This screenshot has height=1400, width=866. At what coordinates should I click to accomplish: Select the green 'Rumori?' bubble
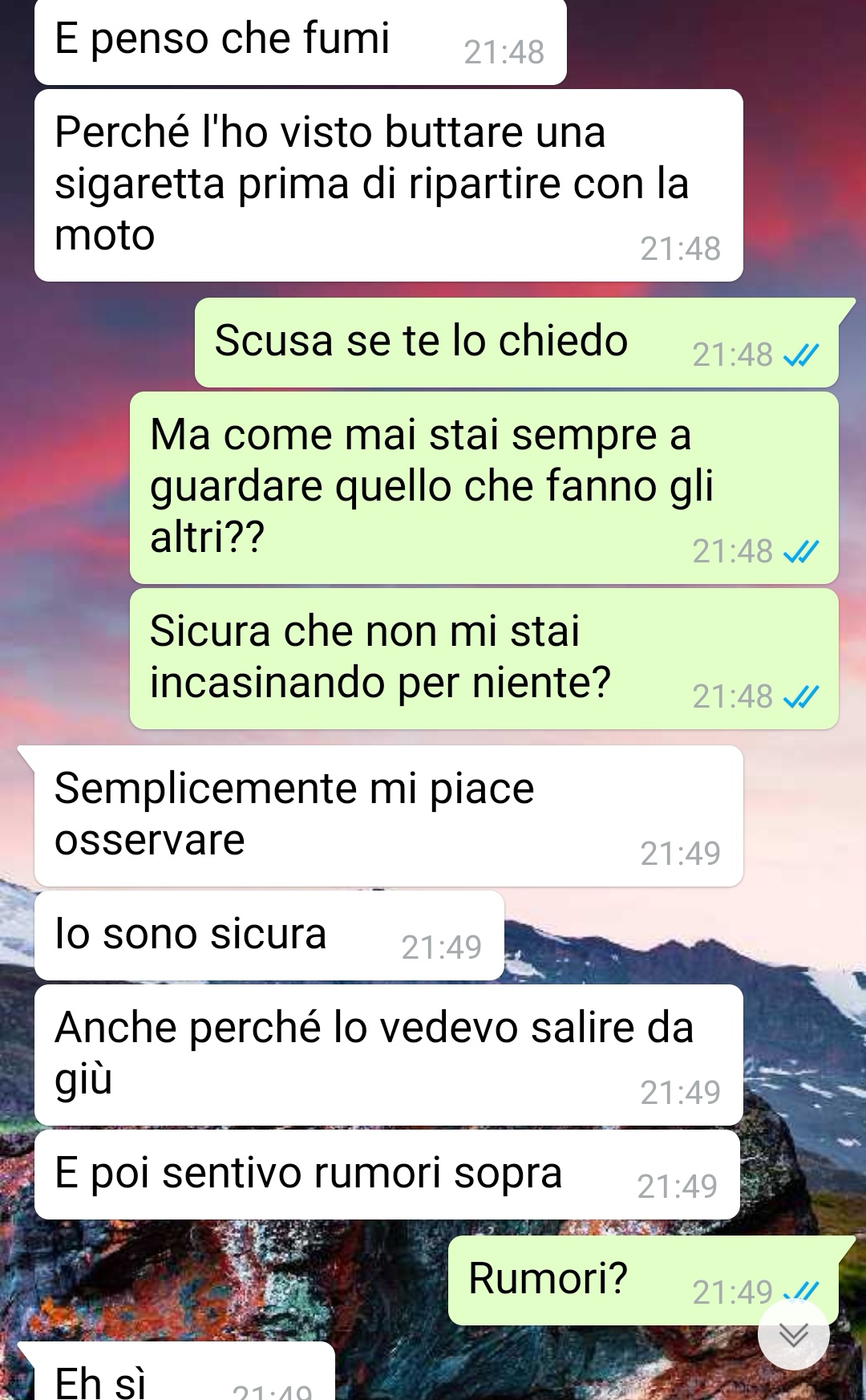[x=643, y=1280]
